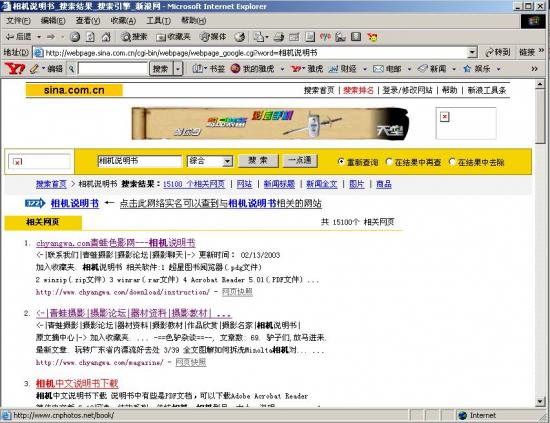The image size is (550, 423).
Task: Click the vertical scrollbar up arrow
Action: pyautogui.click(x=540, y=84)
